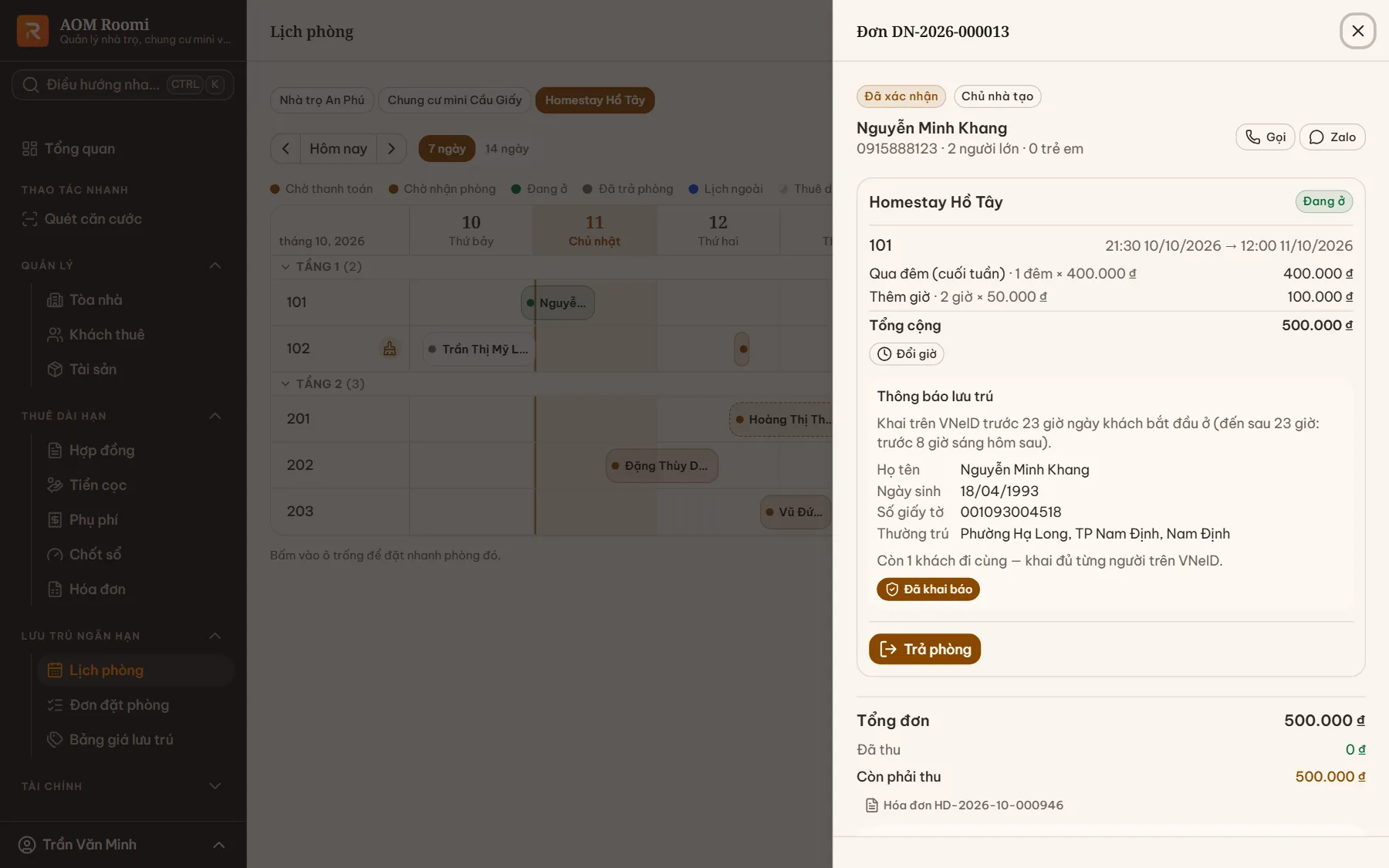Select Lịch phòng in sidebar

[135, 670]
